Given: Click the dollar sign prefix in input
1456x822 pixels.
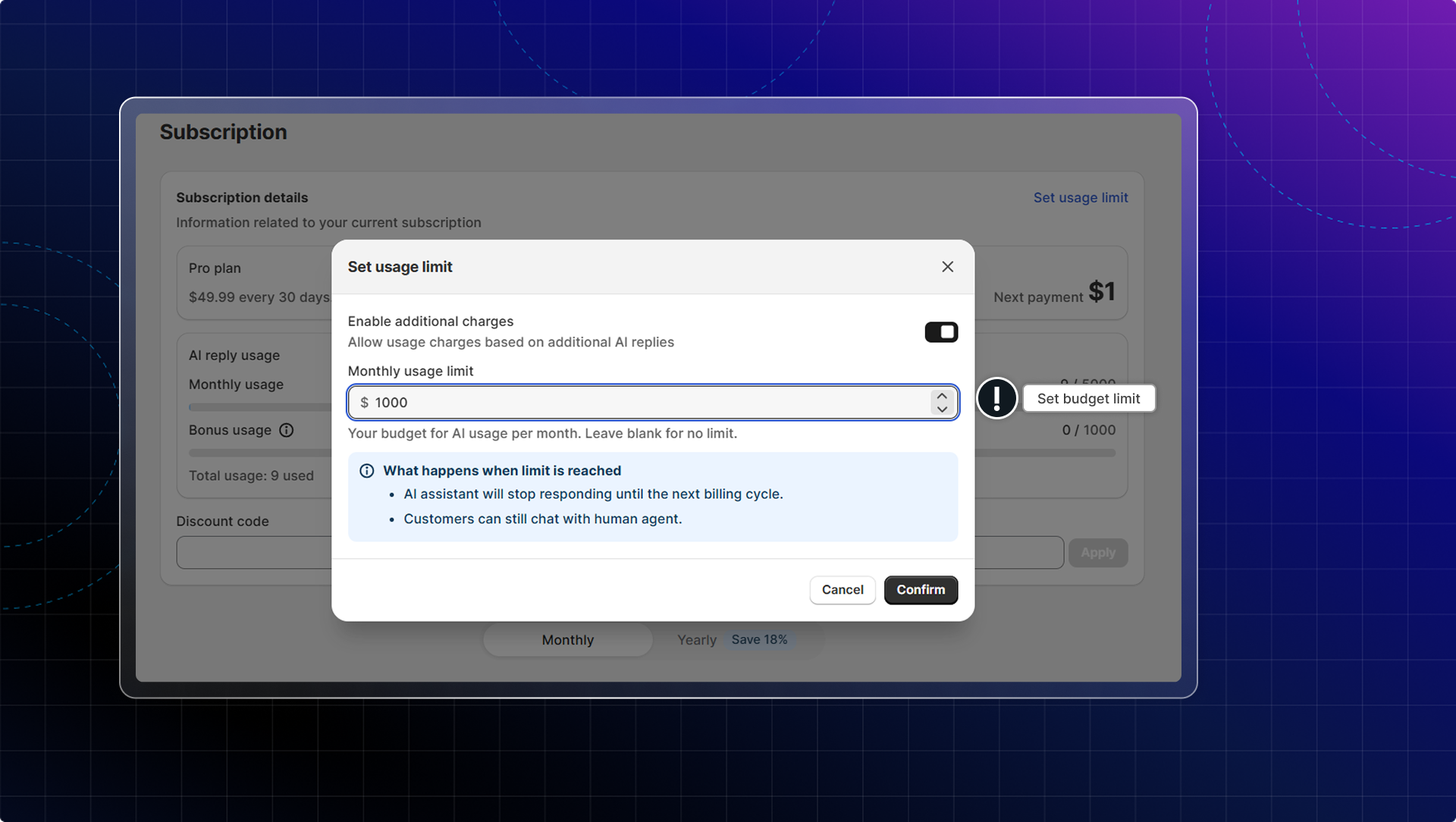Looking at the screenshot, I should click(364, 403).
